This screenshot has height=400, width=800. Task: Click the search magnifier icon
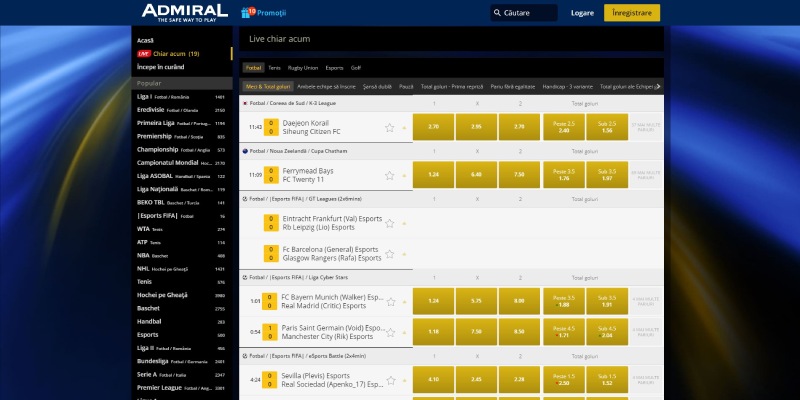point(497,13)
